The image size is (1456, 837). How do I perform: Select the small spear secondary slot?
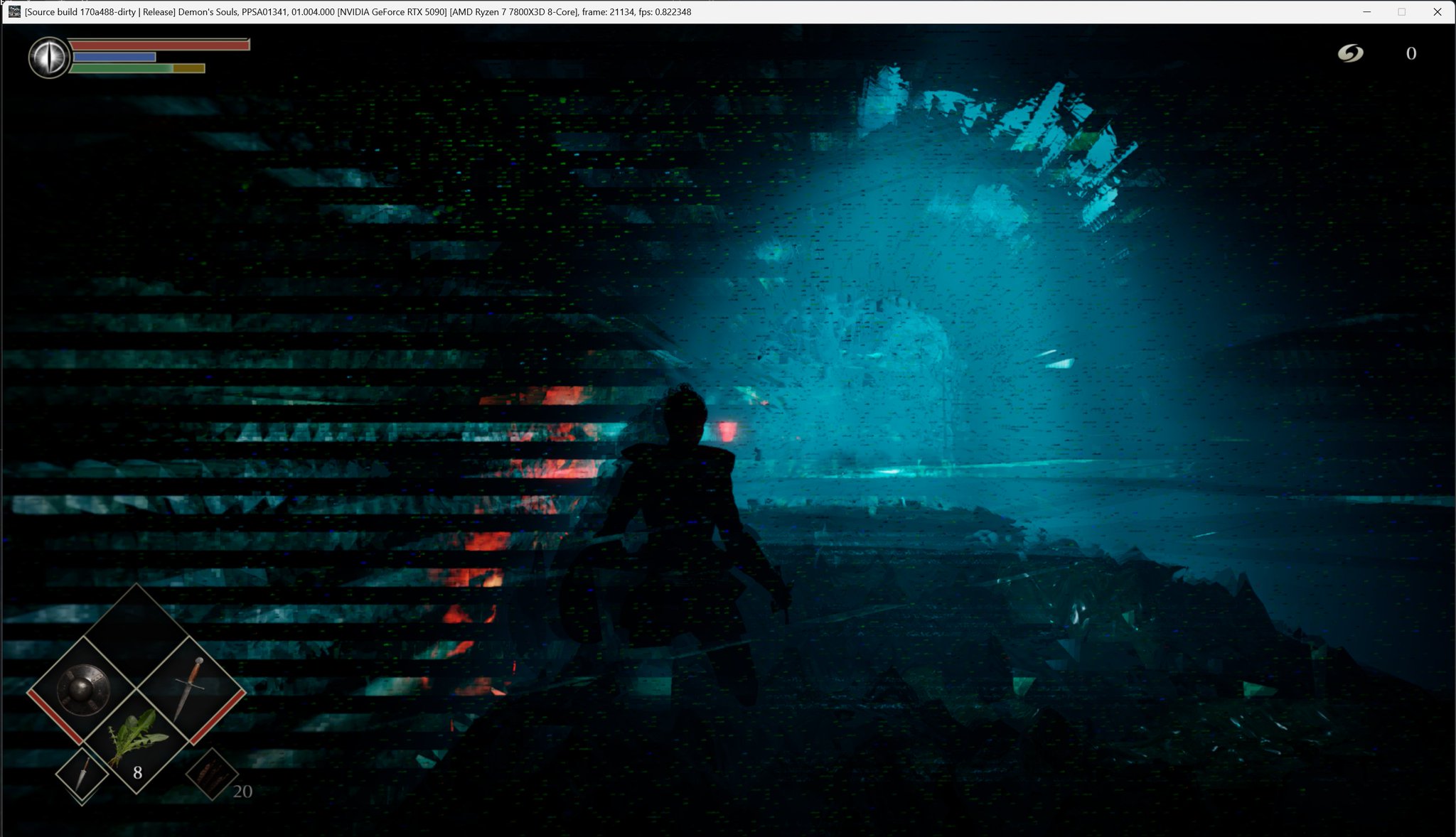[82, 775]
